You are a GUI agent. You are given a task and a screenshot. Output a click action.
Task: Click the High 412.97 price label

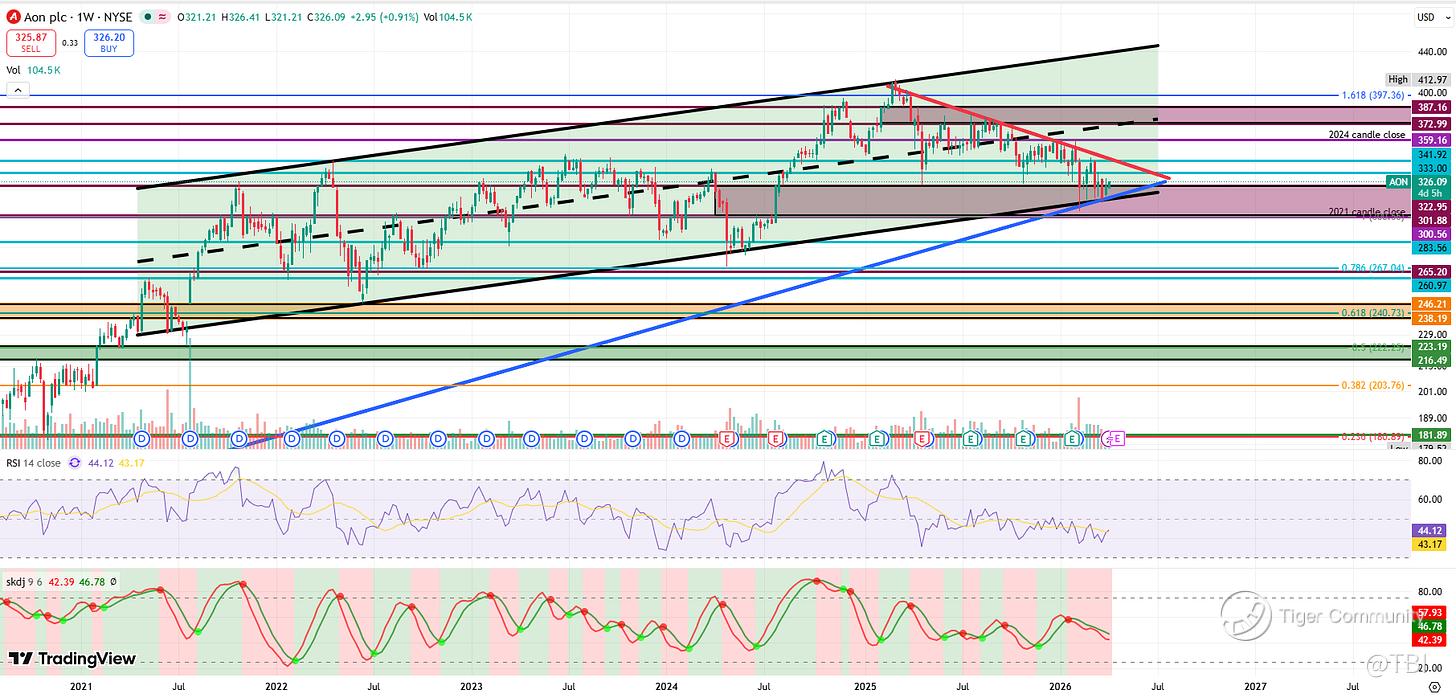tap(1418, 79)
